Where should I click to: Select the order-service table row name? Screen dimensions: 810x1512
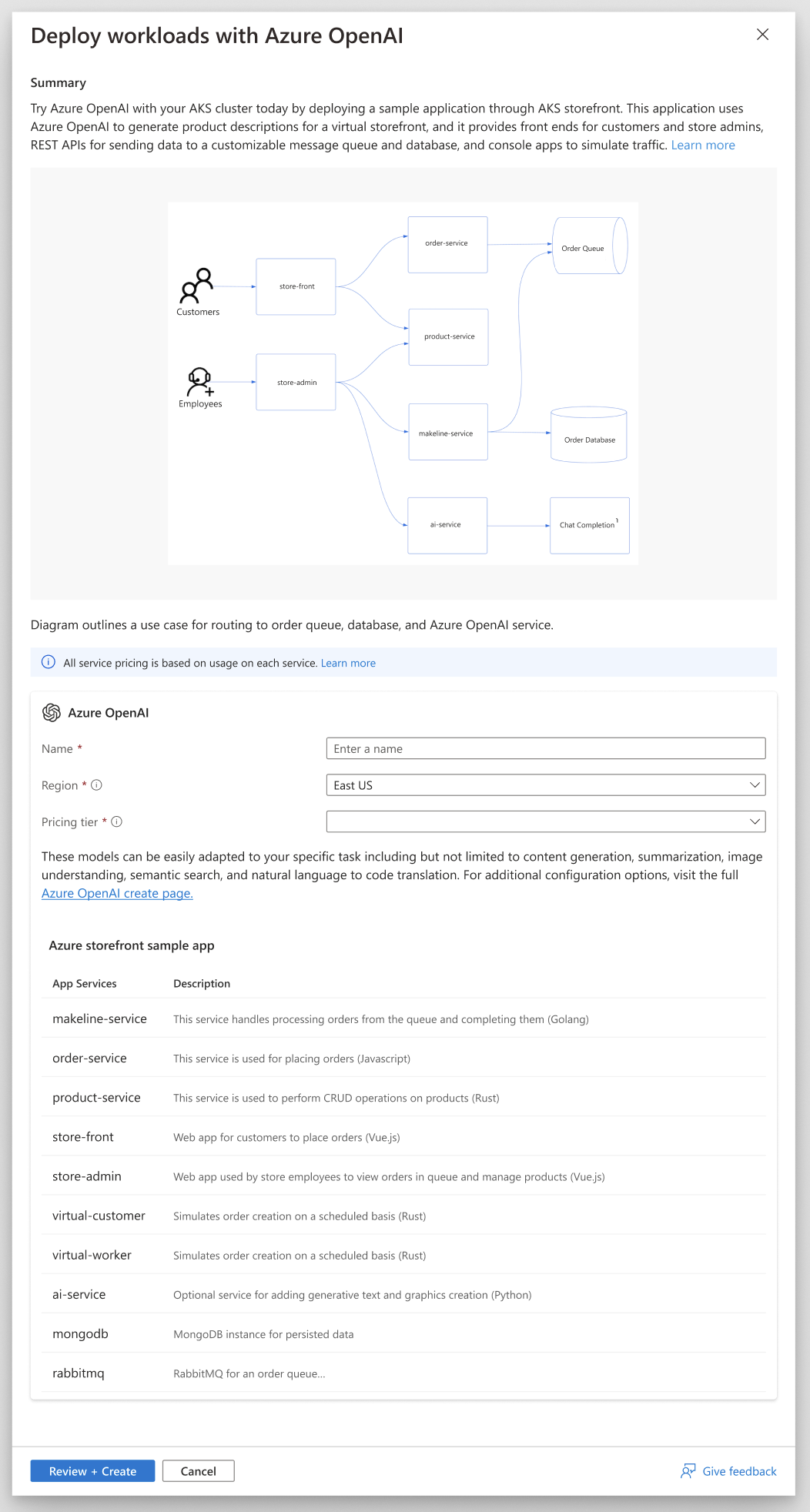89,1058
